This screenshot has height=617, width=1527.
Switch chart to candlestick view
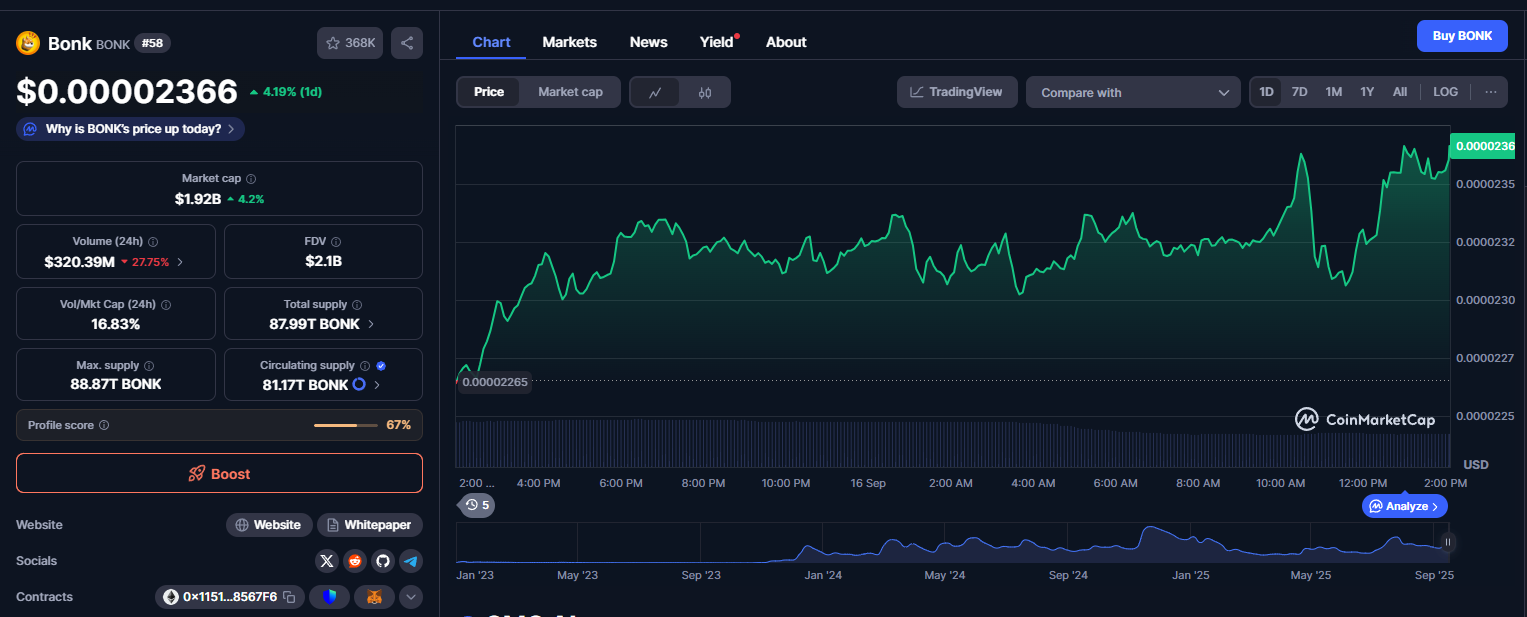tap(705, 93)
